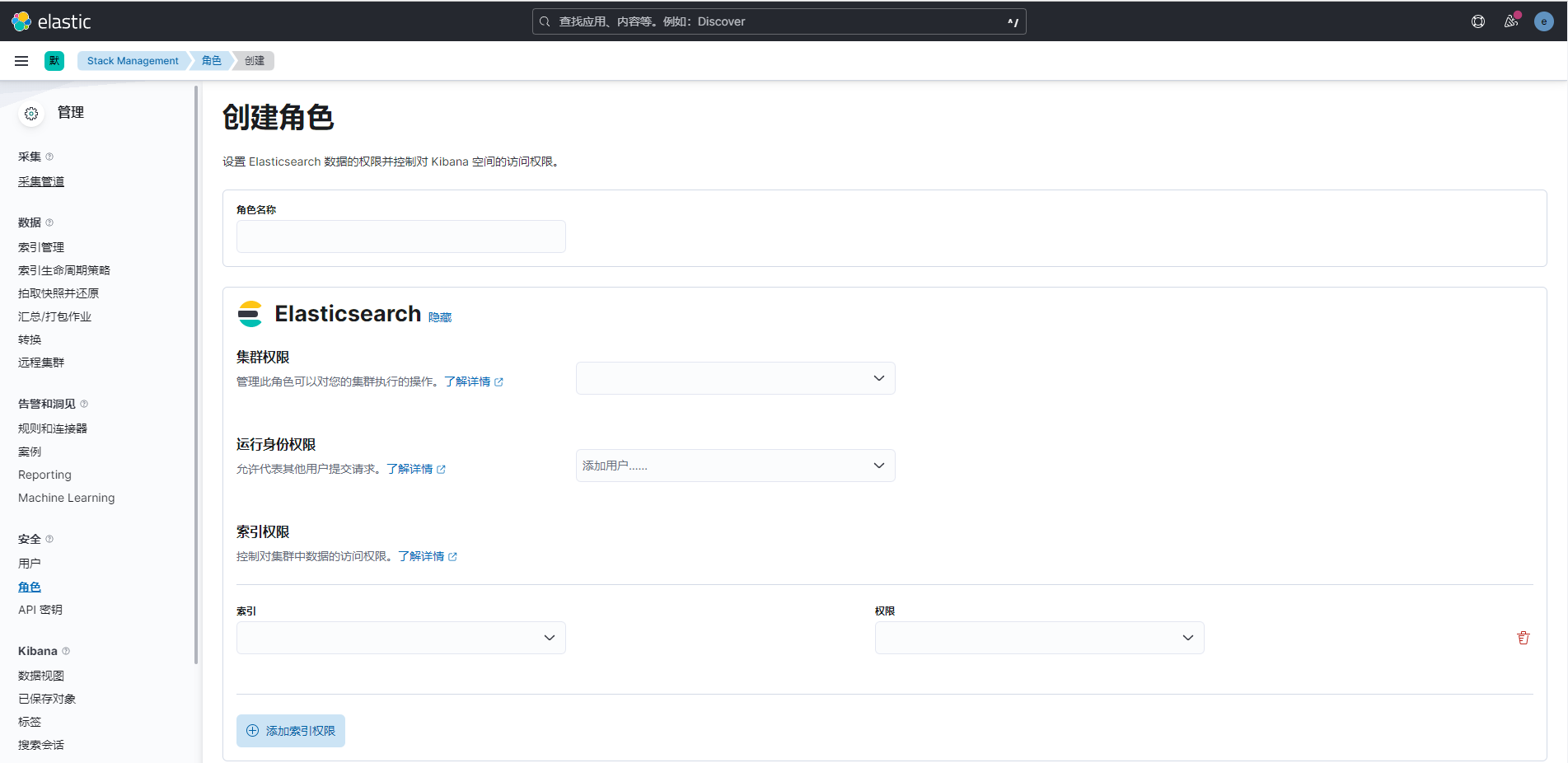Viewport: 1568px width, 763px height.
Task: Open 已保存对象 in the sidebar
Action: 47,699
